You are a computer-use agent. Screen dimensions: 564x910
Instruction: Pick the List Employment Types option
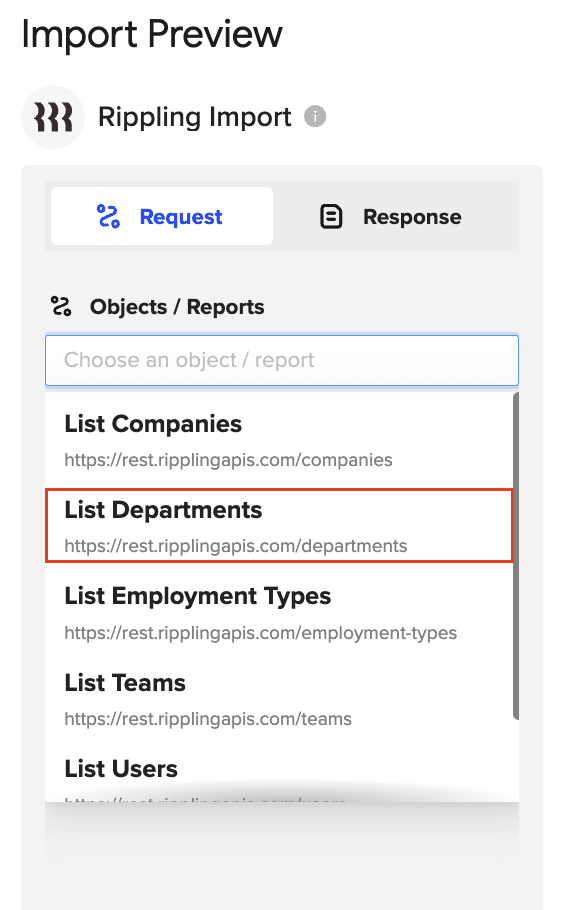pos(279,613)
